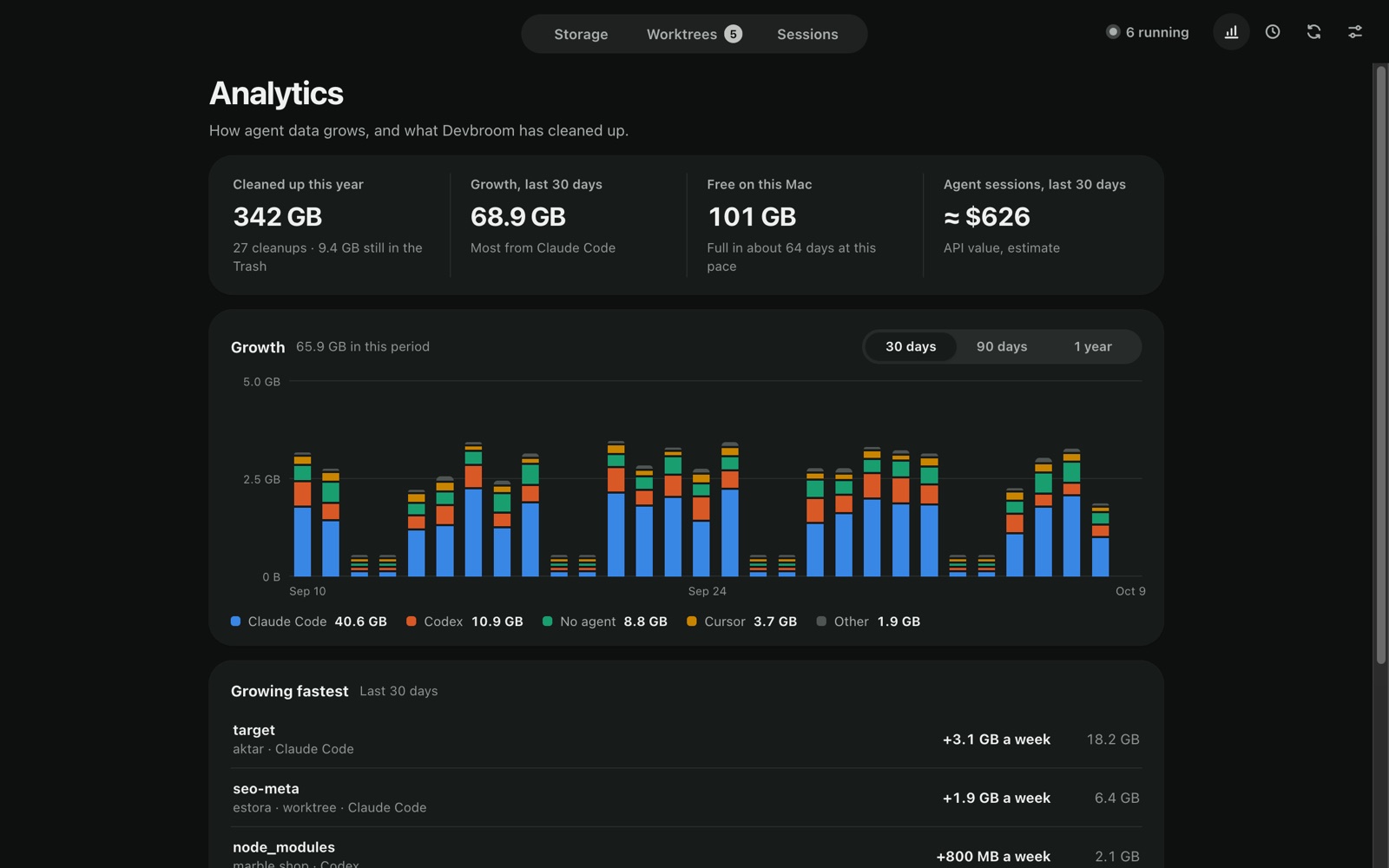
Task: Click the last chart bar near Oct 9
Action: [1101, 540]
